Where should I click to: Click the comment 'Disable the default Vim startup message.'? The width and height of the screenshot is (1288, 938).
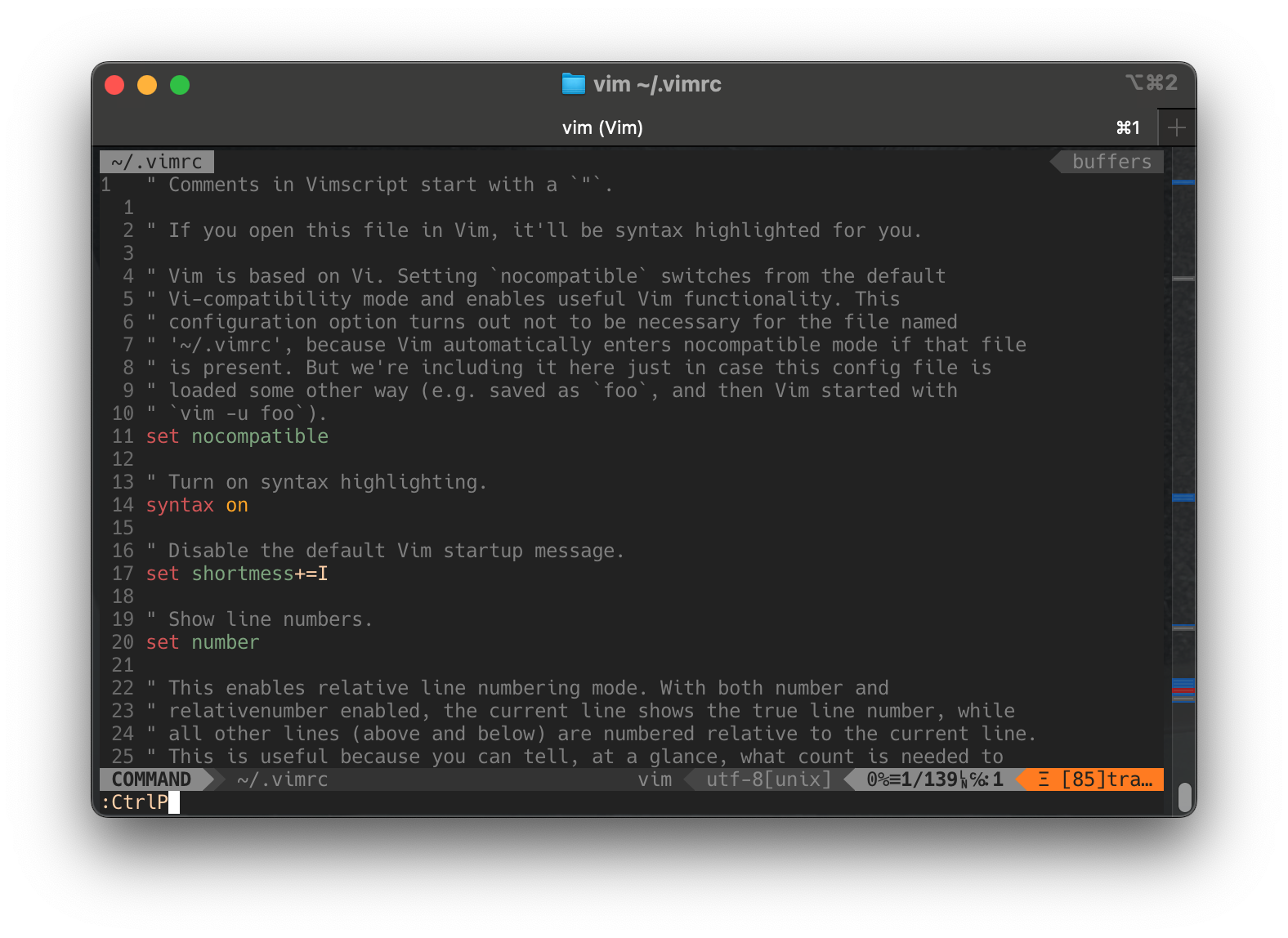386,551
